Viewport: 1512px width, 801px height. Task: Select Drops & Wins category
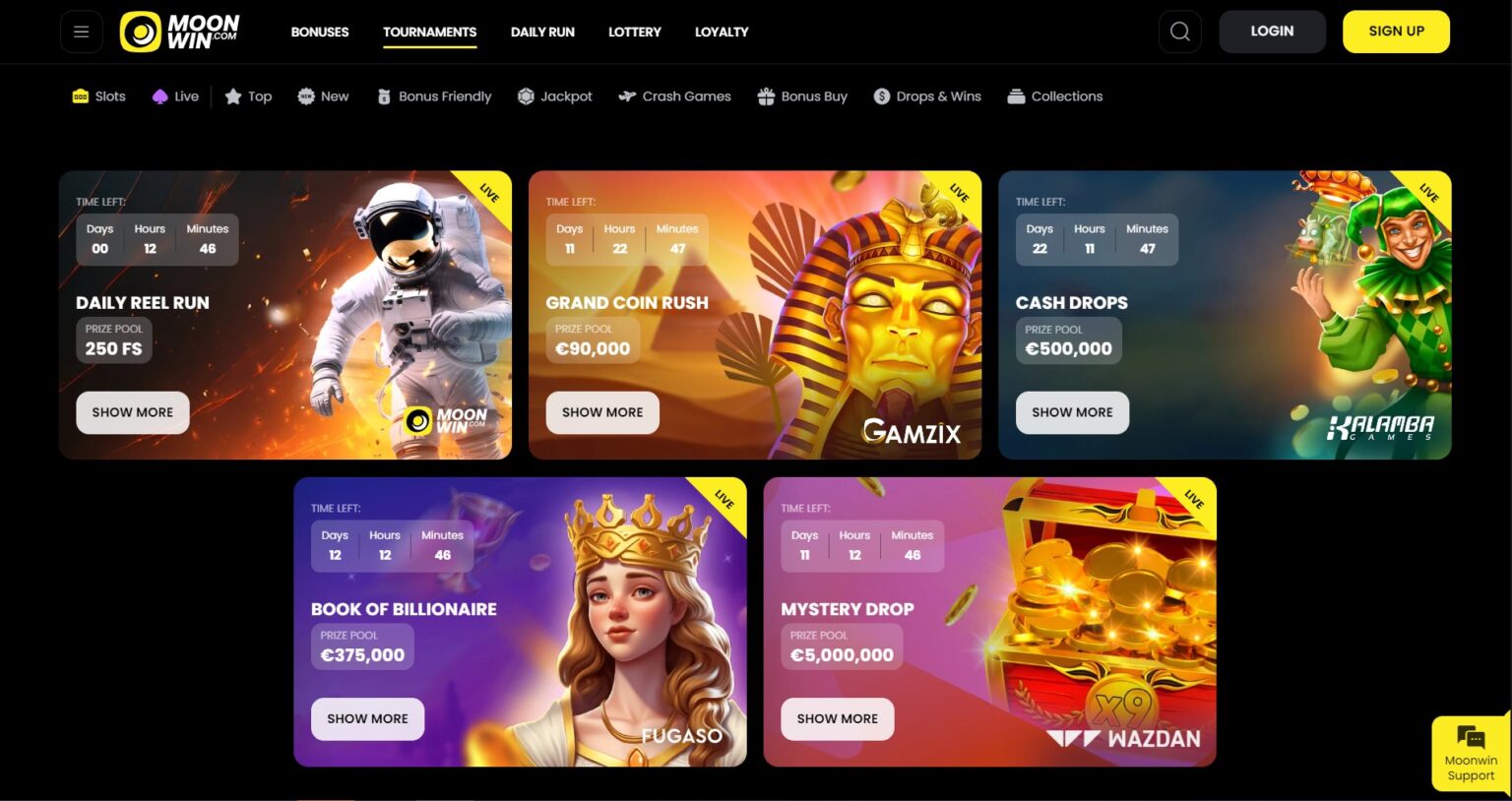[927, 96]
